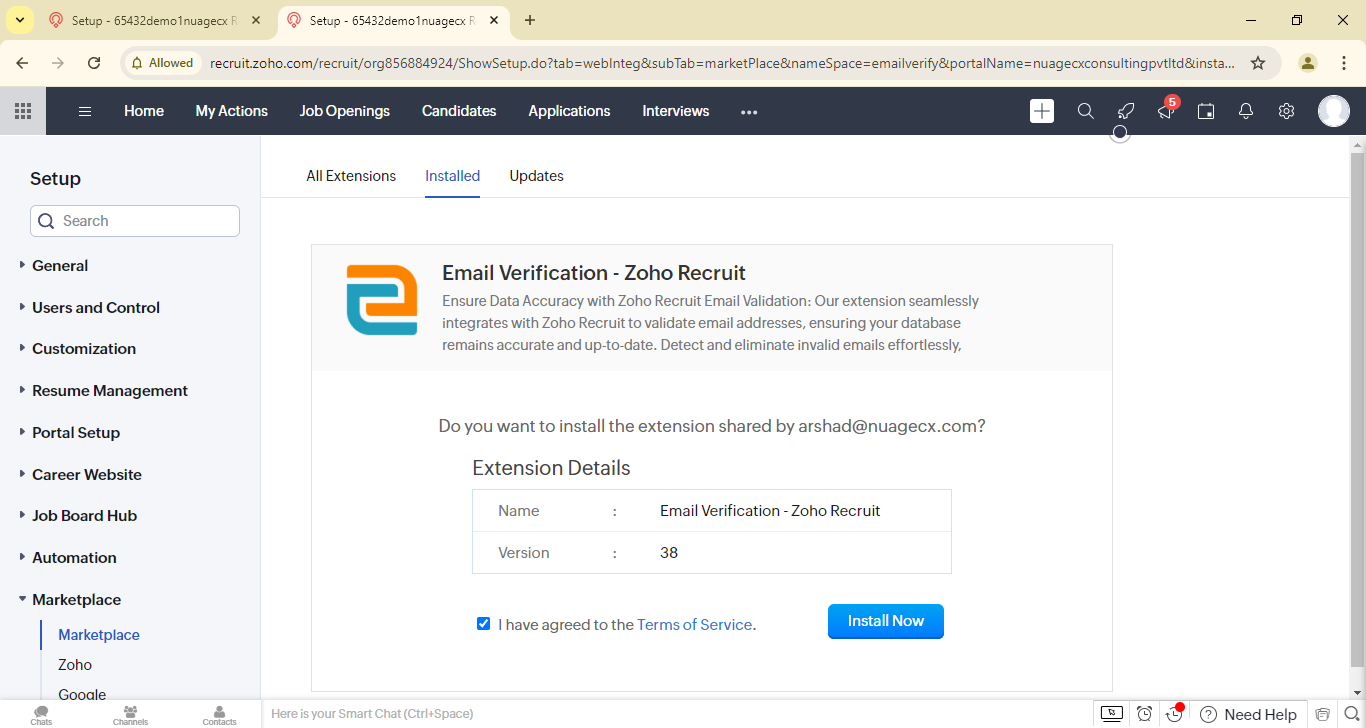The image size is (1366, 728).
Task: Click the rocket icon in top bar
Action: tap(1126, 111)
